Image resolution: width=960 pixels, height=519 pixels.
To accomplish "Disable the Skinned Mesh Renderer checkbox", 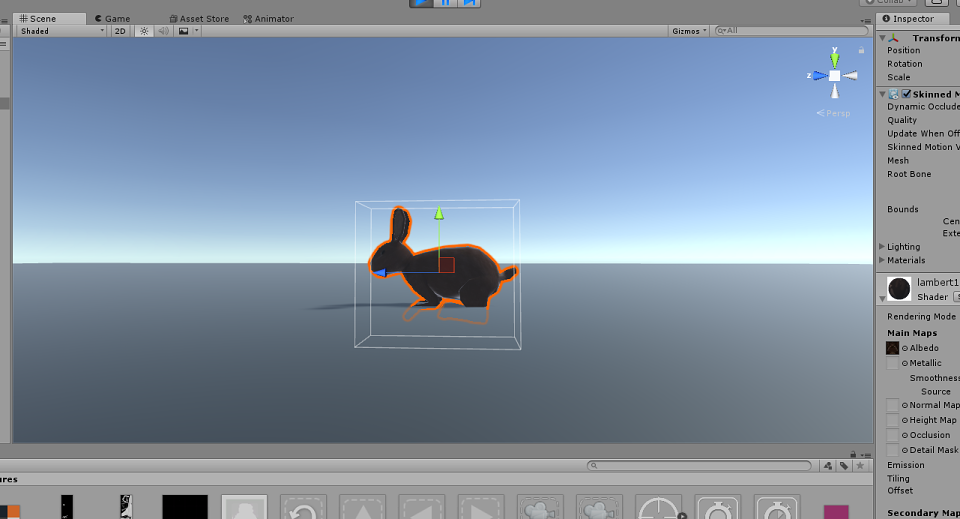I will click(906, 94).
